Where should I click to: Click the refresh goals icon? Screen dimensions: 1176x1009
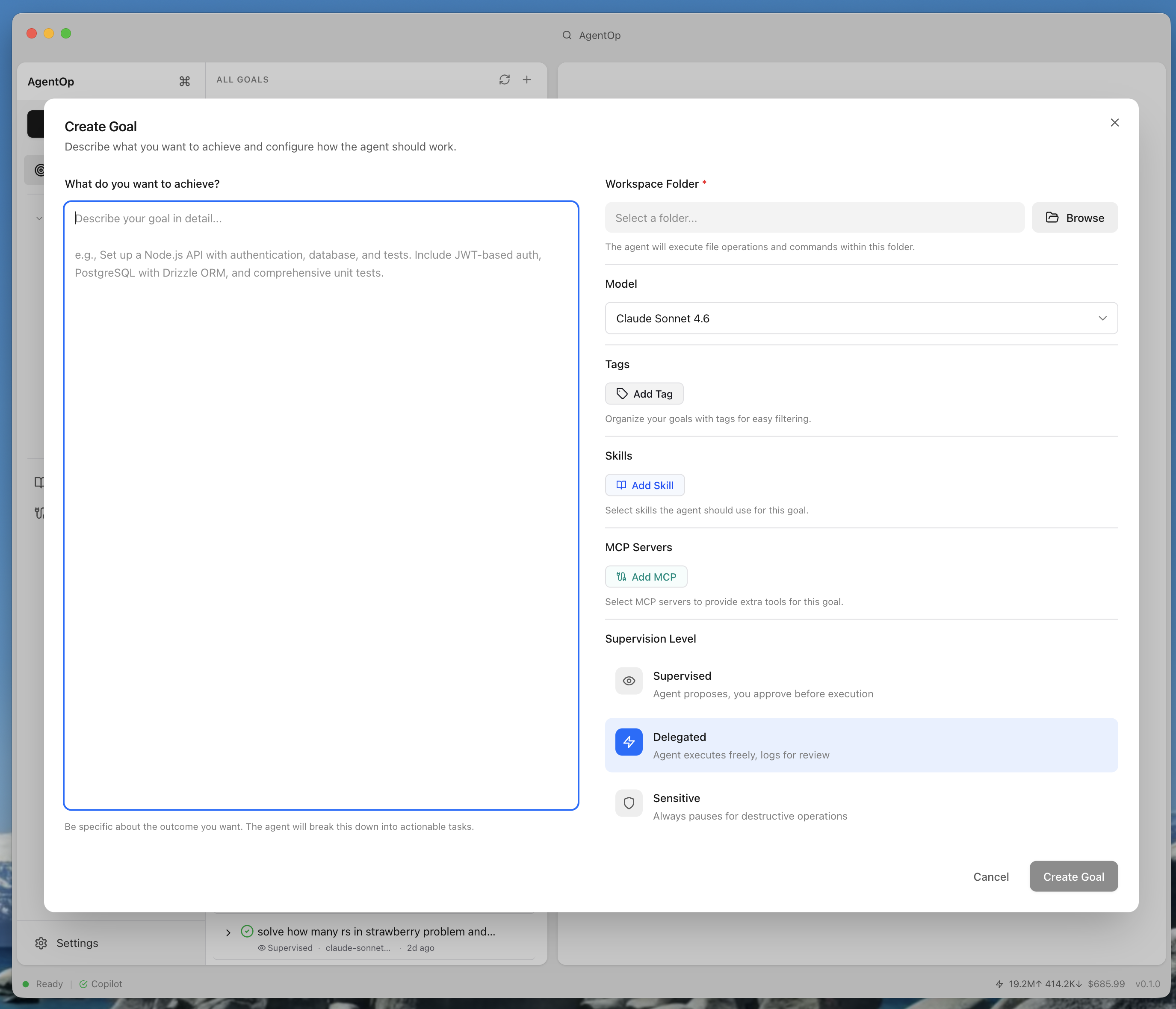(x=504, y=80)
